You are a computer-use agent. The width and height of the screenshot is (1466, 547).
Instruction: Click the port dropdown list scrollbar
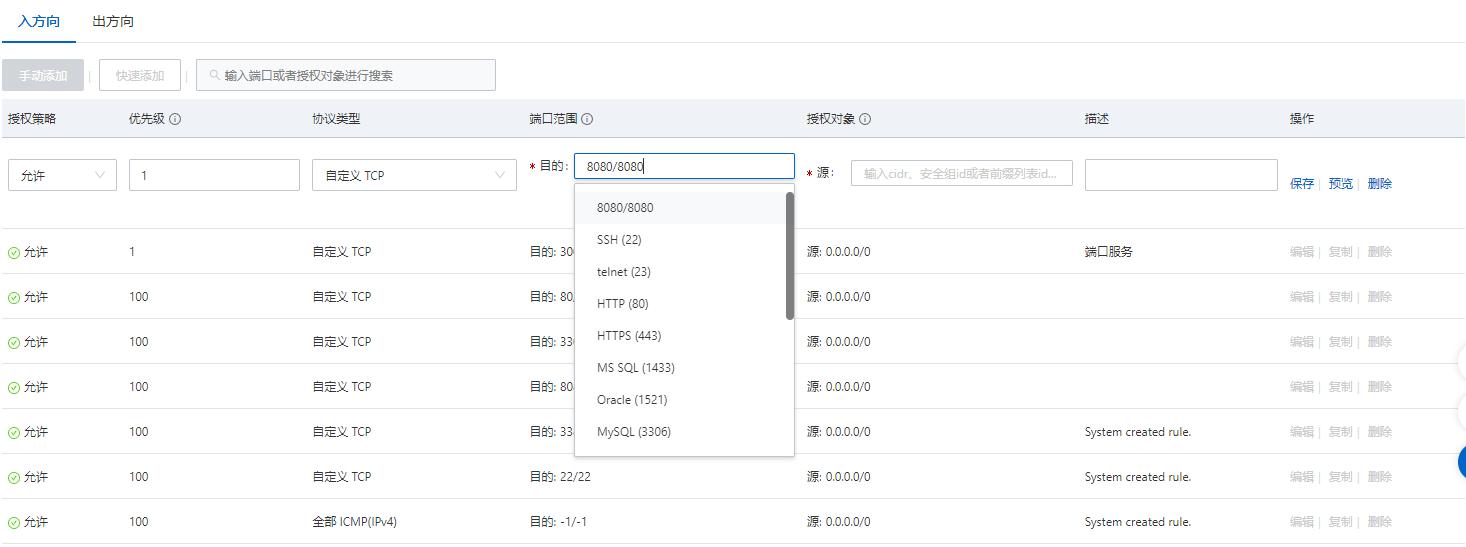(x=790, y=256)
